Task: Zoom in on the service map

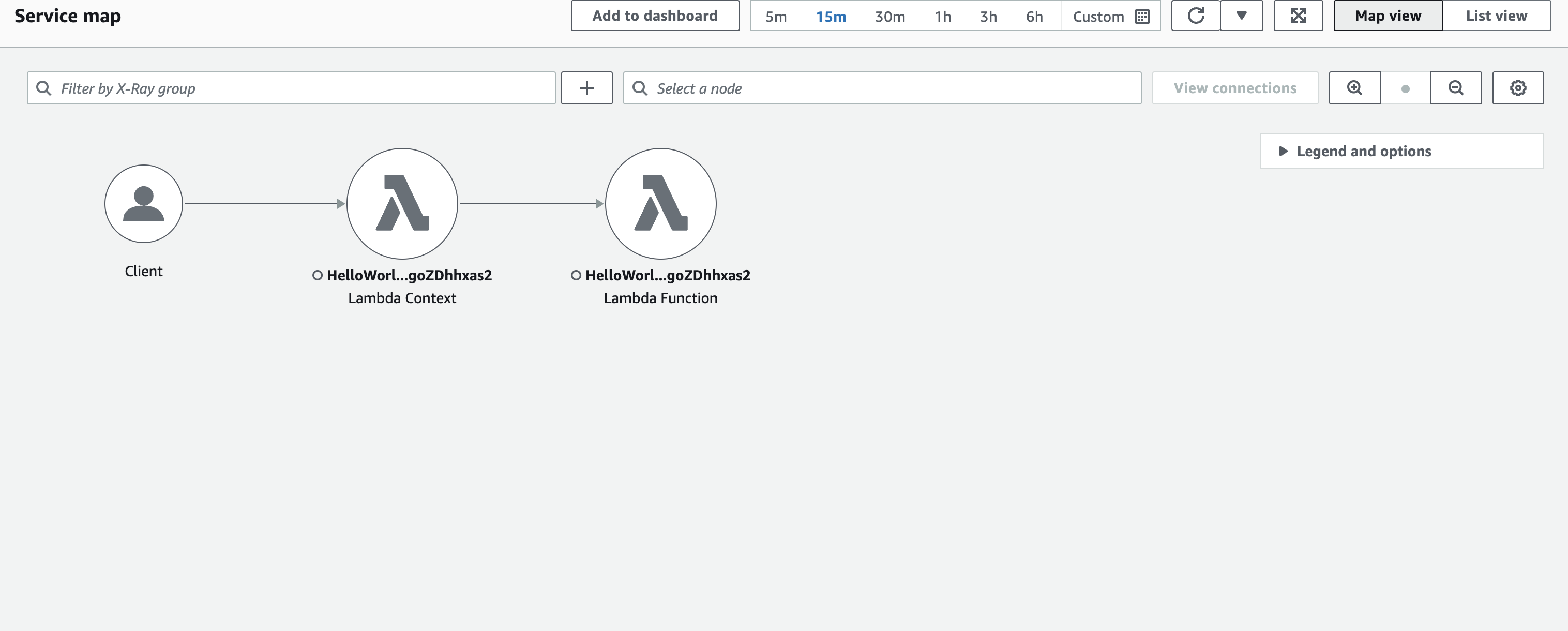Action: 1354,88
